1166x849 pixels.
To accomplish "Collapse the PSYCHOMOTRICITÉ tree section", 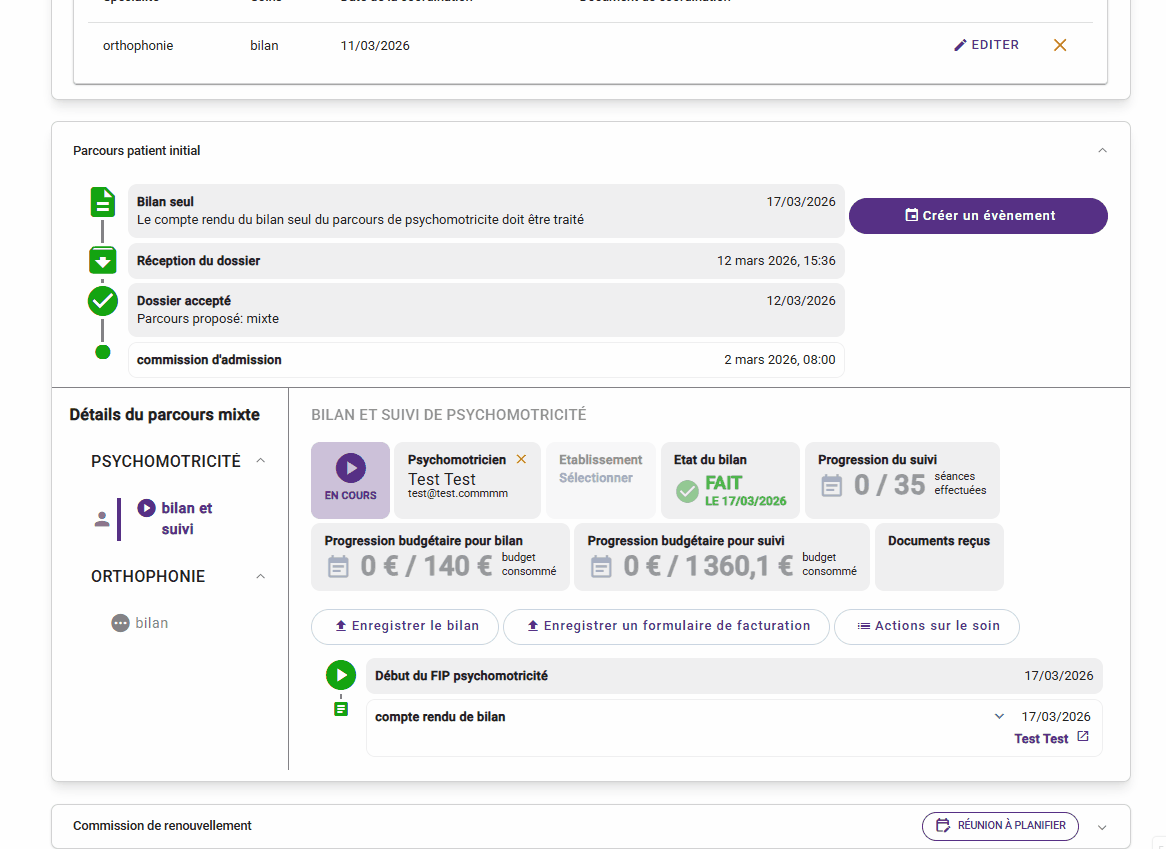I will tap(261, 461).
